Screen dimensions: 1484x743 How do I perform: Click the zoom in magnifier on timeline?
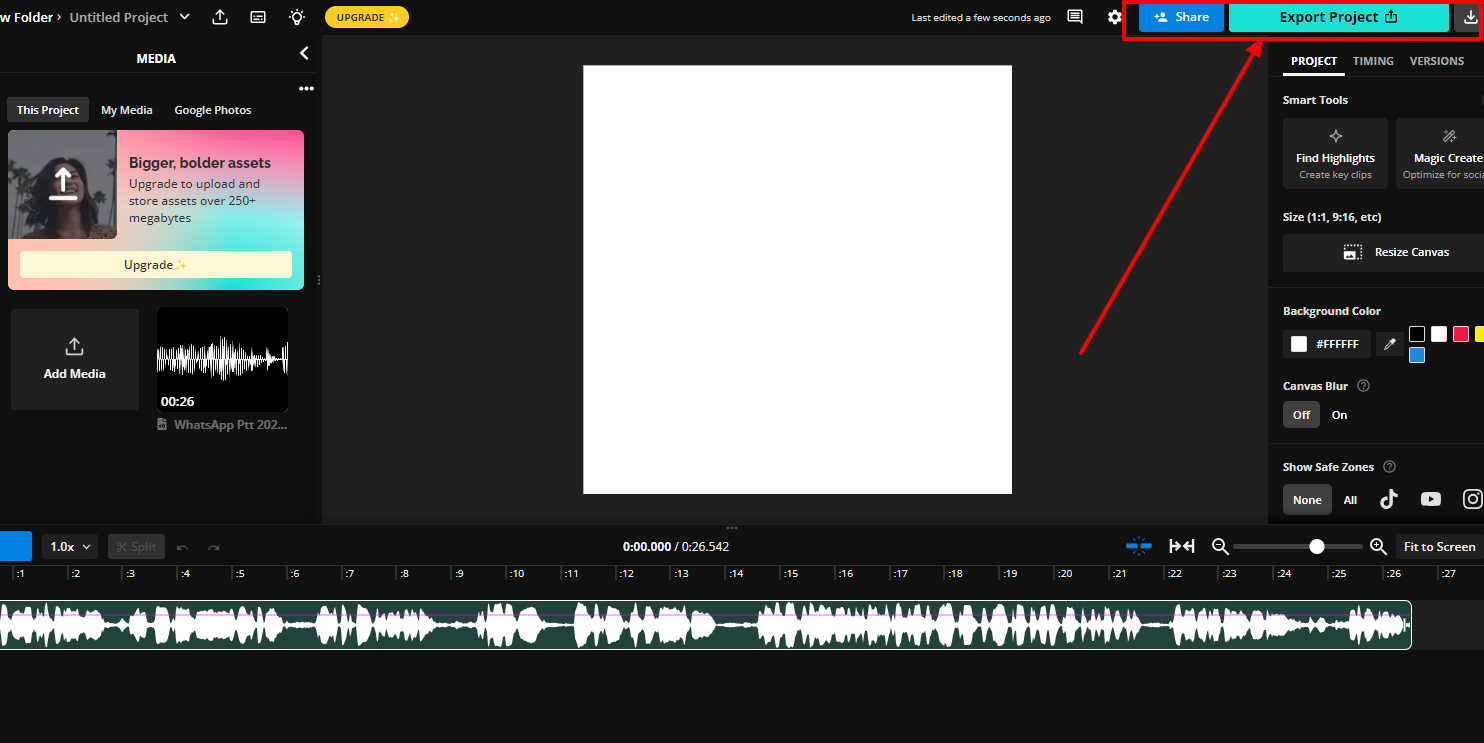[x=1378, y=546]
